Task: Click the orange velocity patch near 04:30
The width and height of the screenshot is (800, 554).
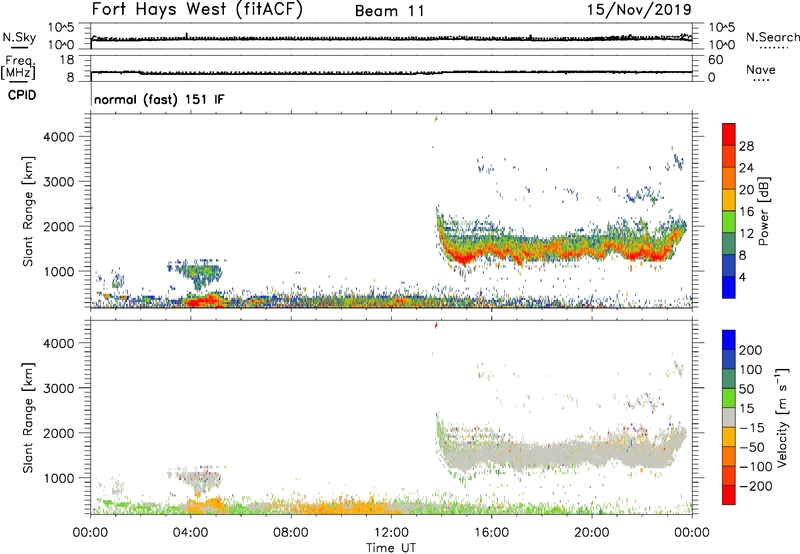Action: click(204, 506)
